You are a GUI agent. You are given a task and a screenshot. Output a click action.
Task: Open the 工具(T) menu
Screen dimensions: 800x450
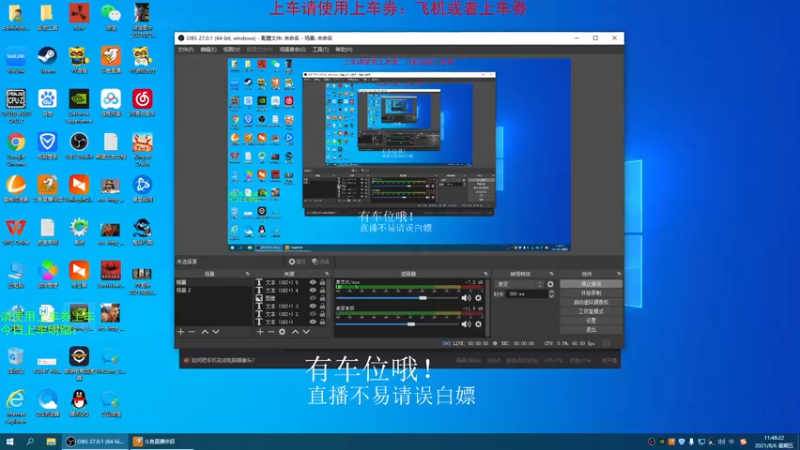pyautogui.click(x=320, y=49)
